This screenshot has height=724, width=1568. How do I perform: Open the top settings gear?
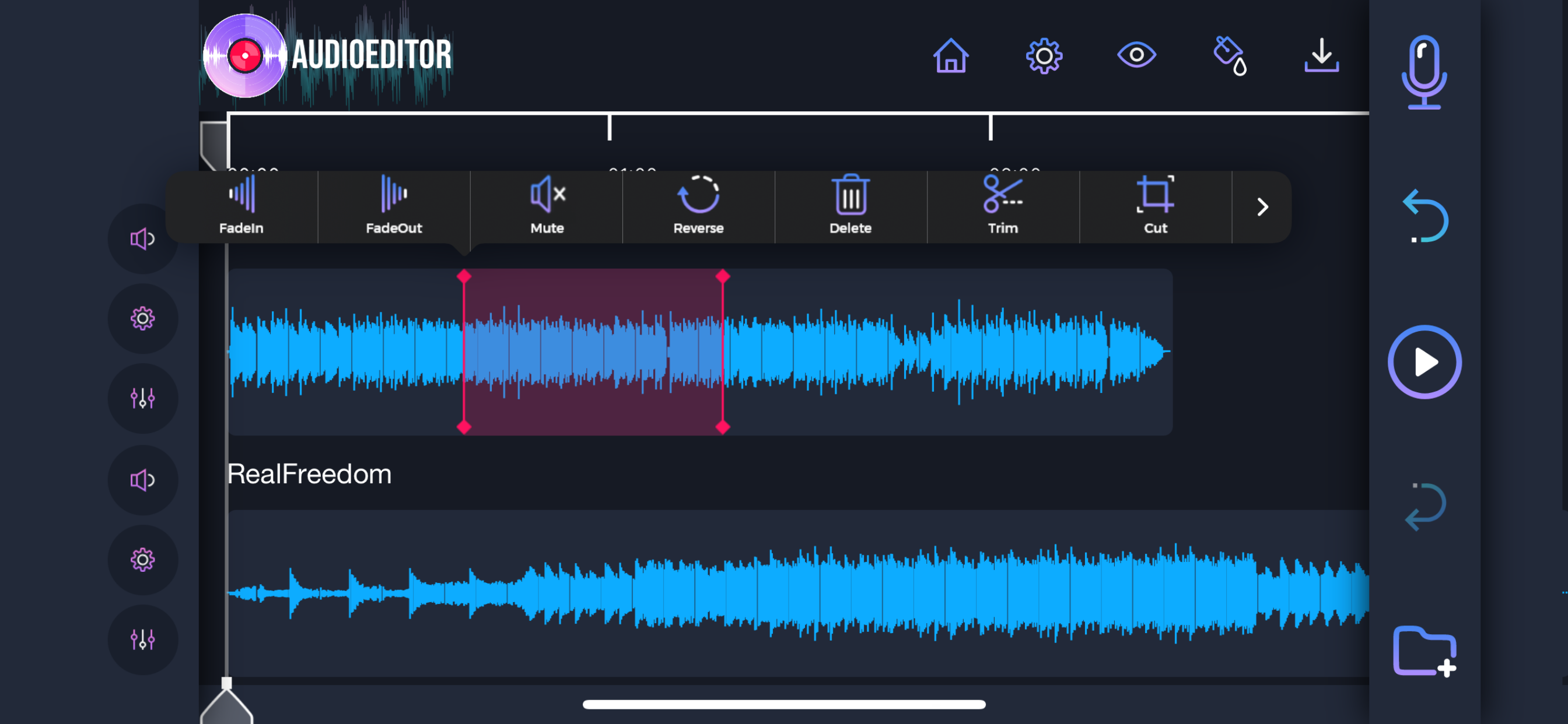pyautogui.click(x=1044, y=55)
